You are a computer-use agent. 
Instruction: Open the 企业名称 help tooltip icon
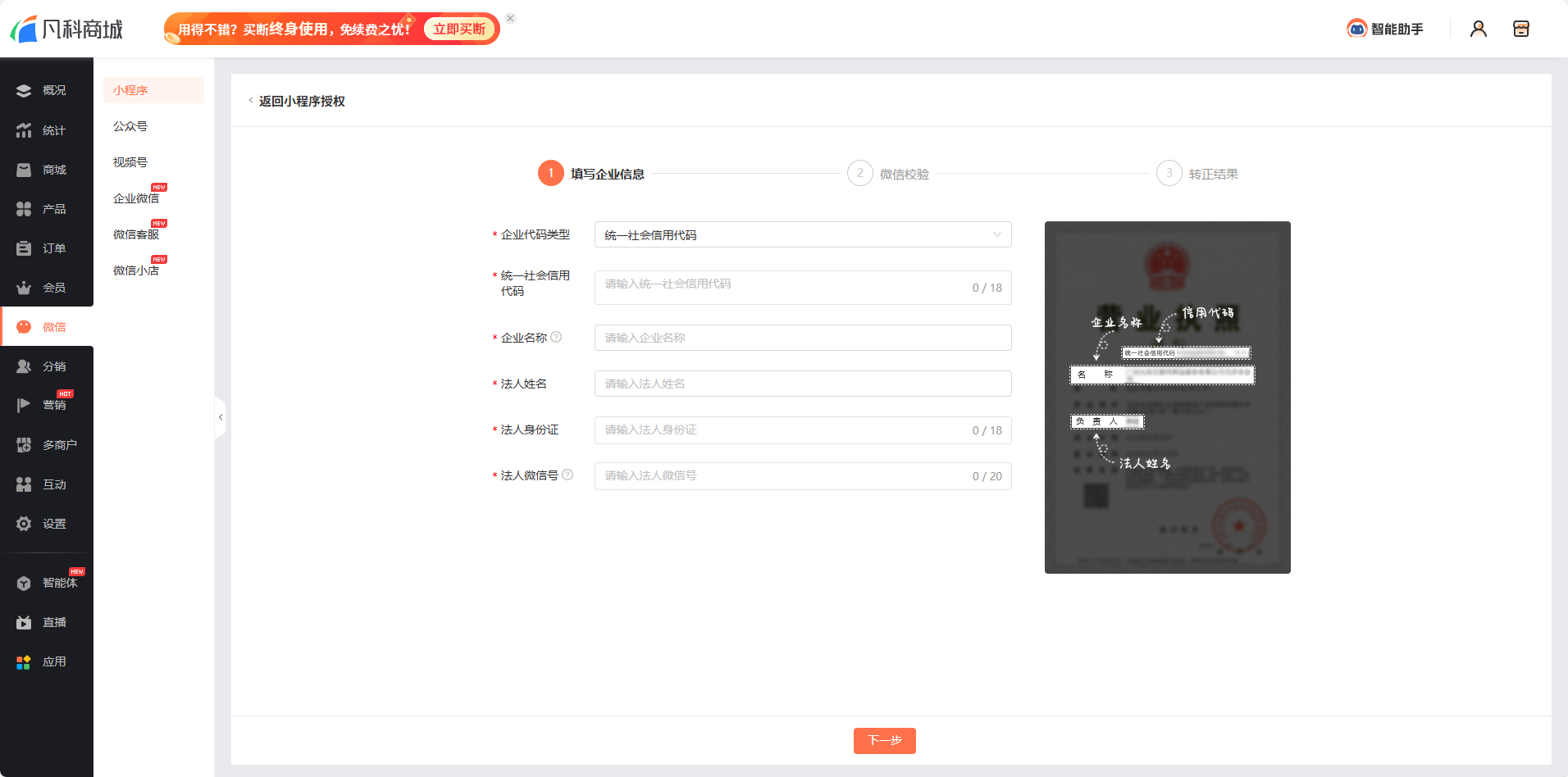pyautogui.click(x=557, y=336)
